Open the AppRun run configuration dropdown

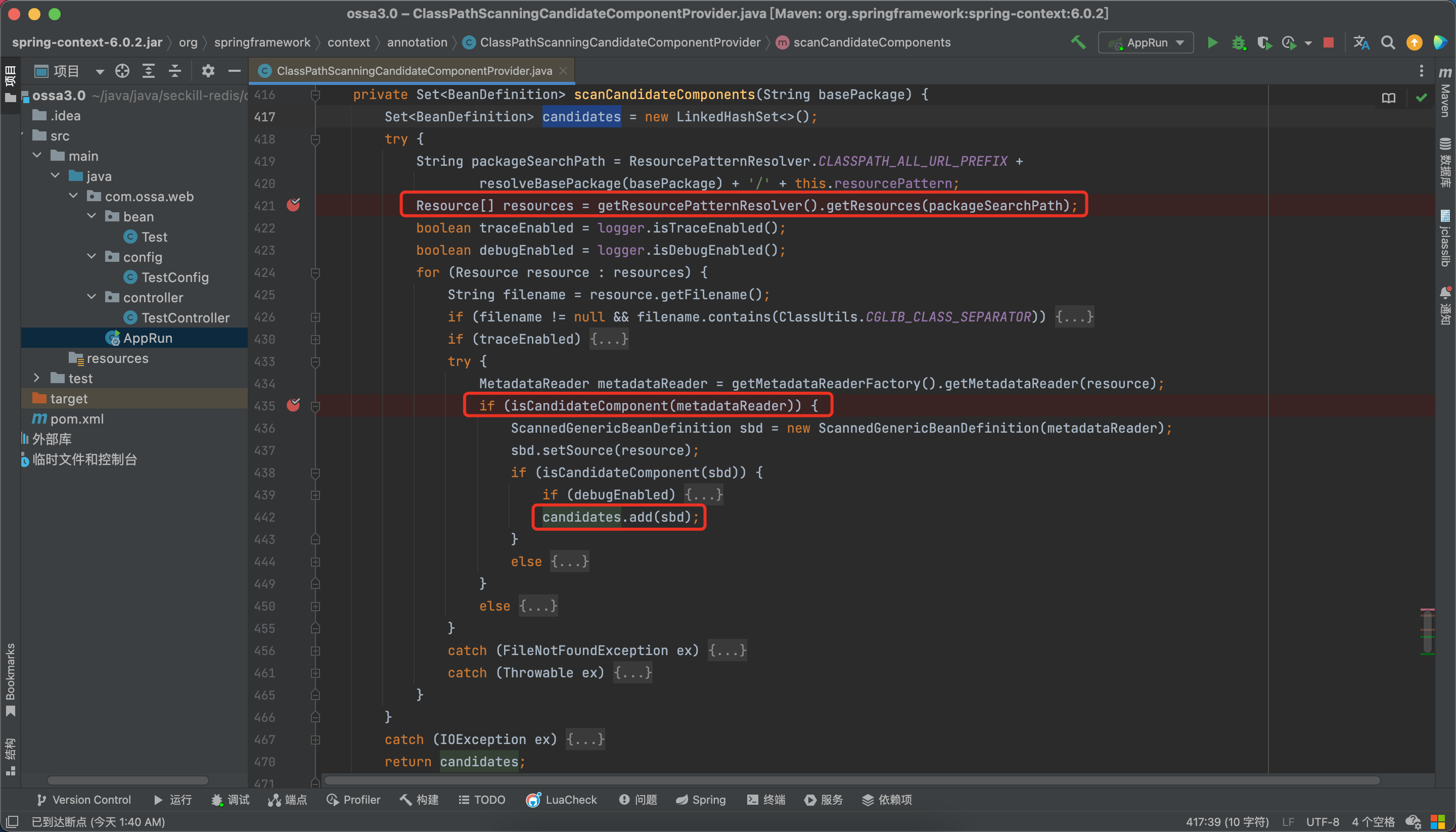click(x=1146, y=43)
